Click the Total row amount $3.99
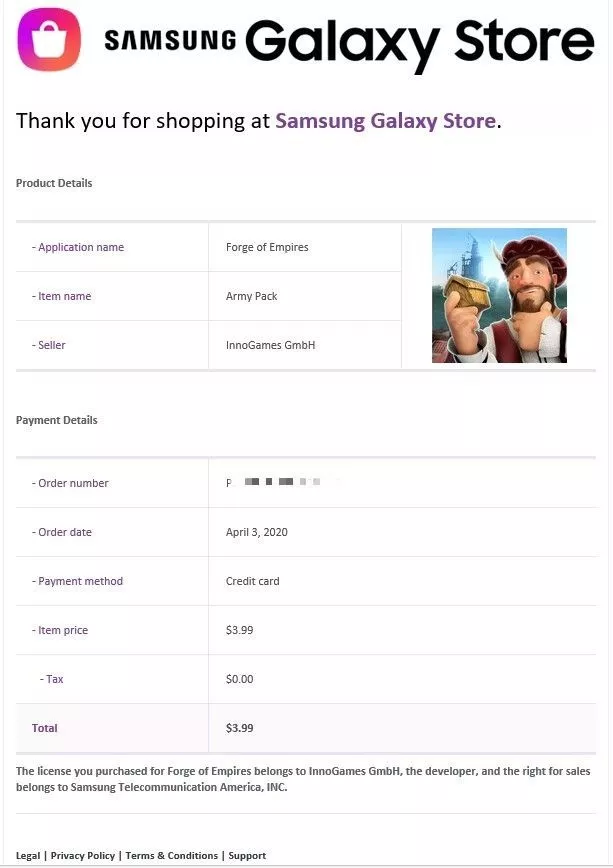The width and height of the screenshot is (613, 868). pyautogui.click(x=239, y=728)
